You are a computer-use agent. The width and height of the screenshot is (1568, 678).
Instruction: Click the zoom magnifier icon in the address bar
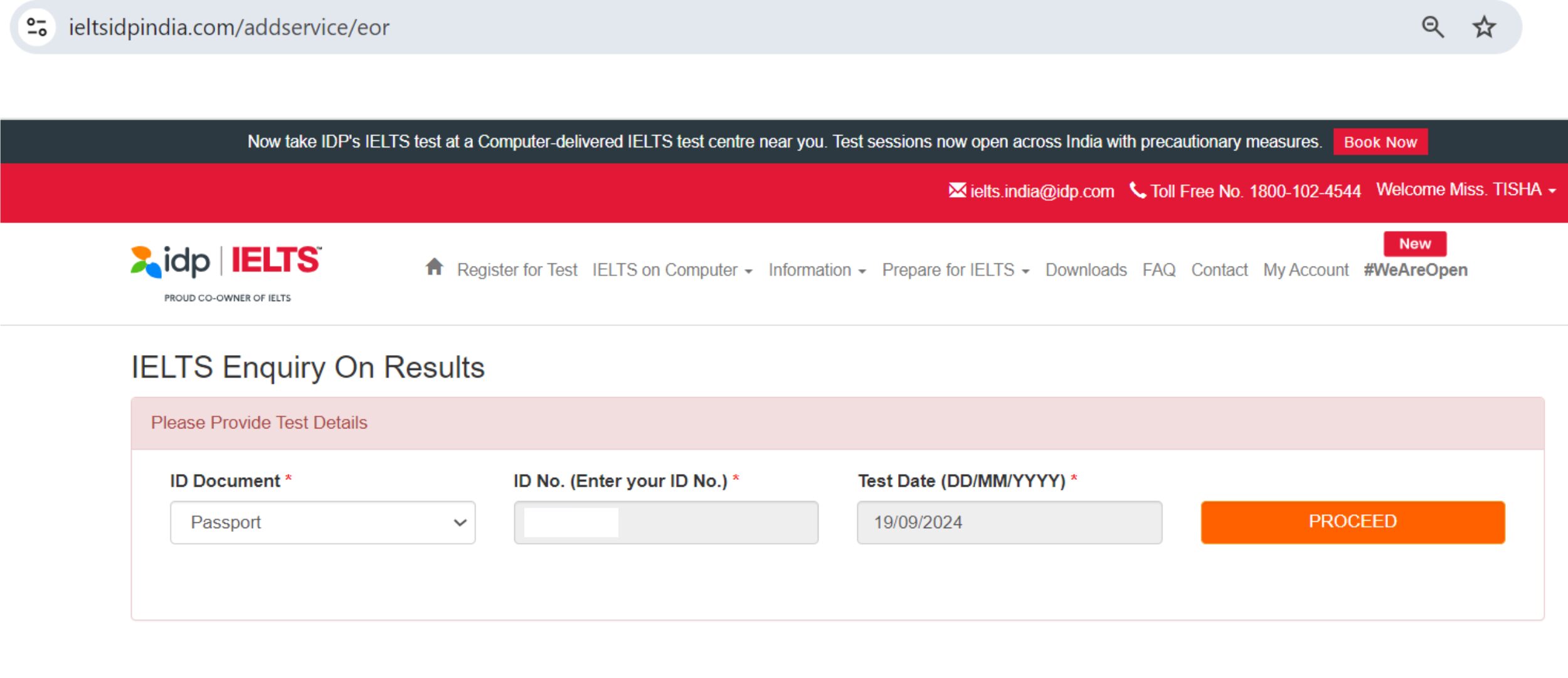pyautogui.click(x=1433, y=27)
